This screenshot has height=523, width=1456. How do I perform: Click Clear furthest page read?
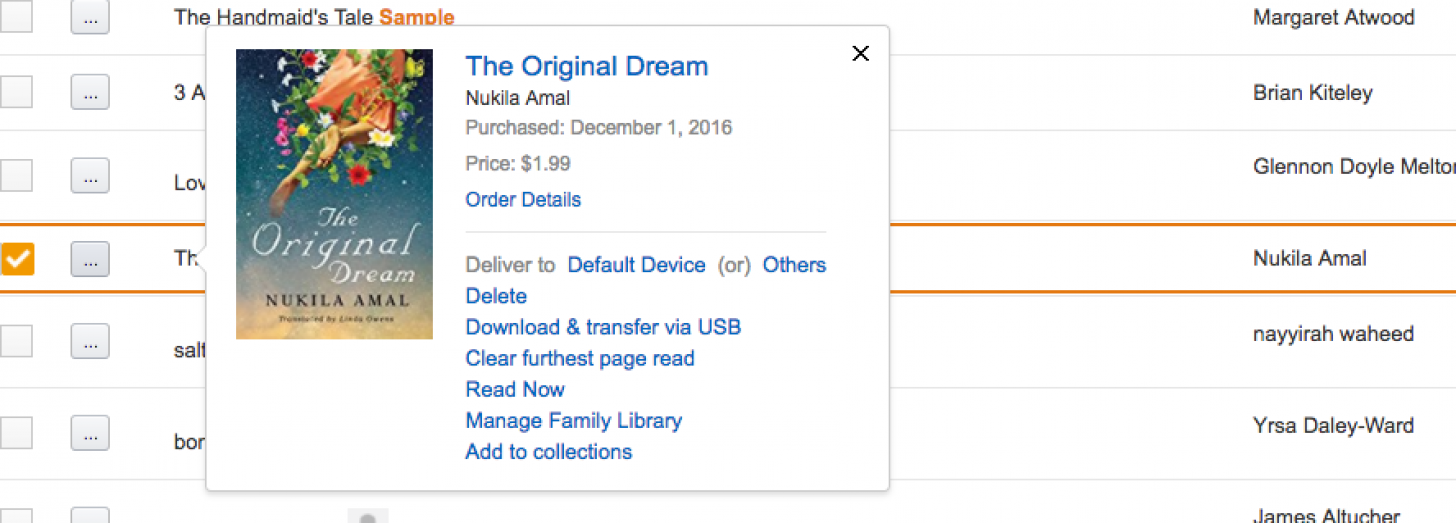[580, 358]
